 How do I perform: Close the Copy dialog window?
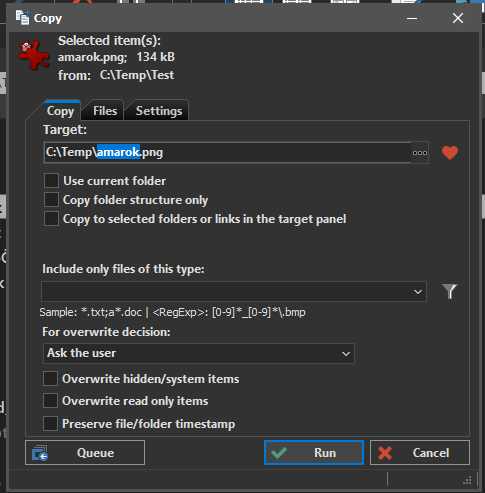(458, 18)
